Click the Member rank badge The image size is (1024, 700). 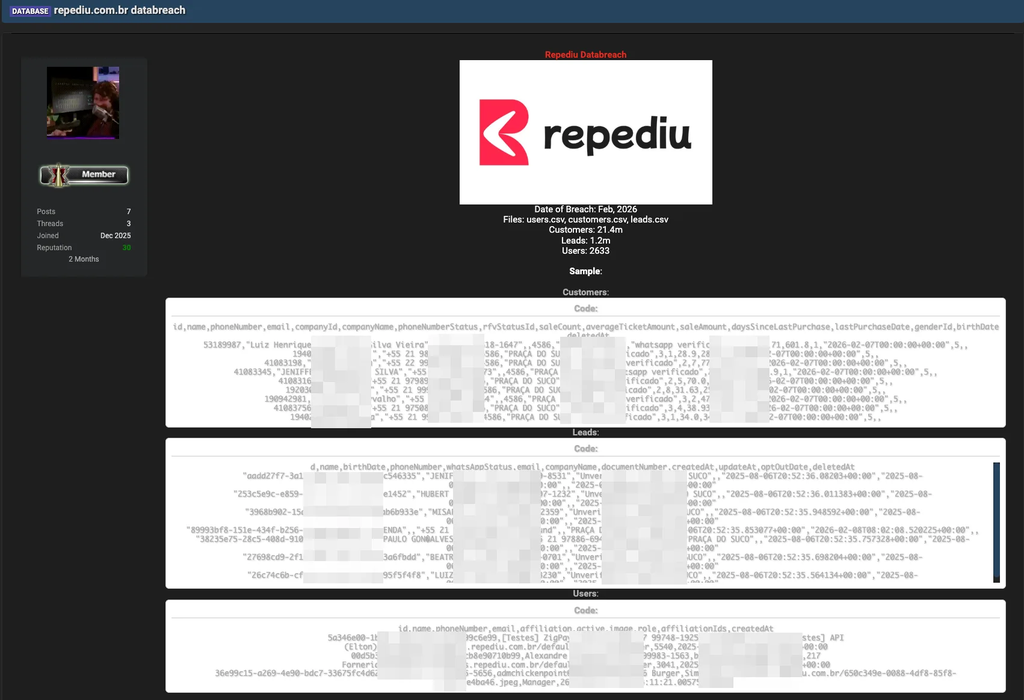tap(83, 174)
